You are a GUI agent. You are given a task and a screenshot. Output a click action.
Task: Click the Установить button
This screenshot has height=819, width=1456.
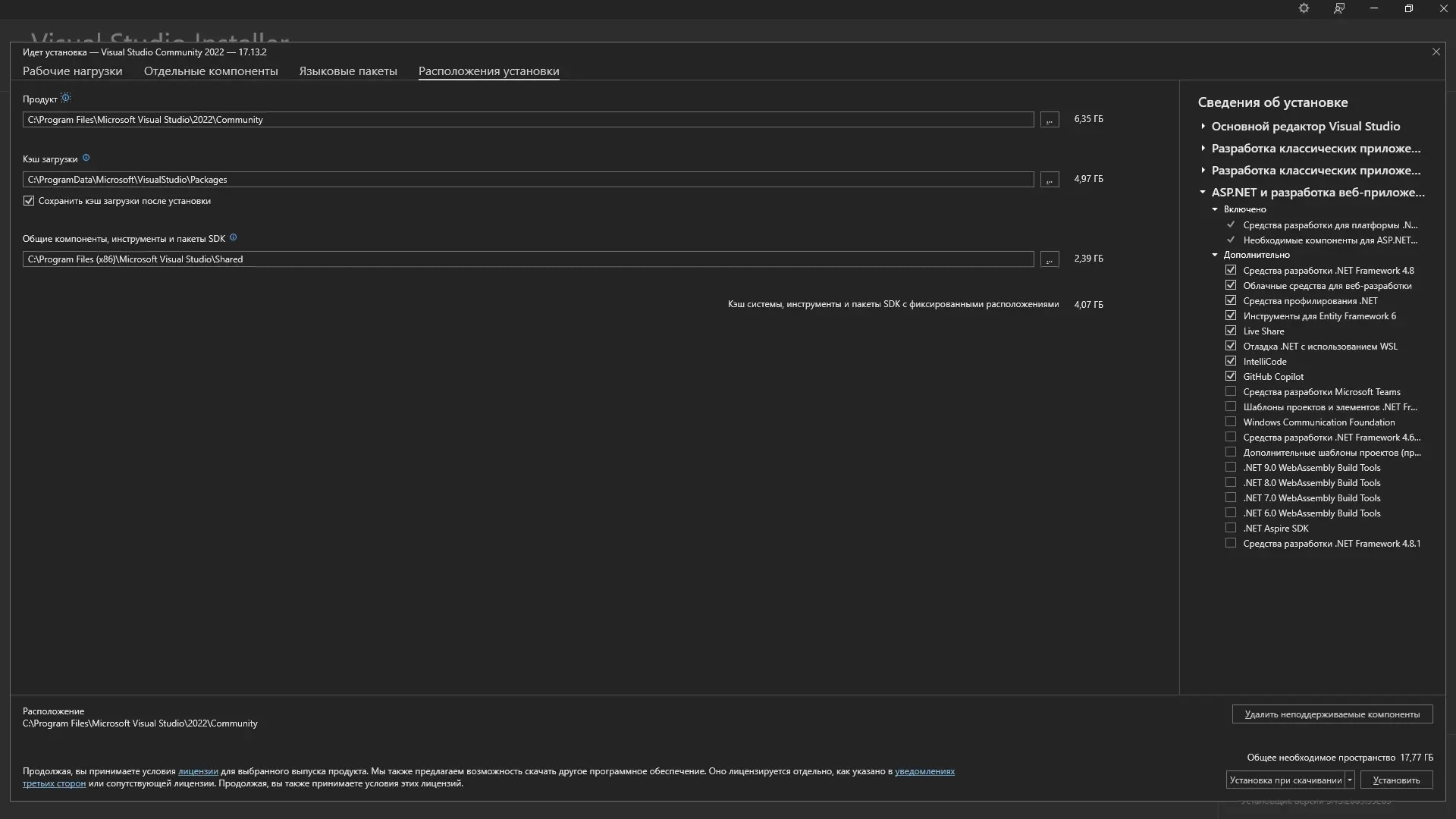[1396, 780]
